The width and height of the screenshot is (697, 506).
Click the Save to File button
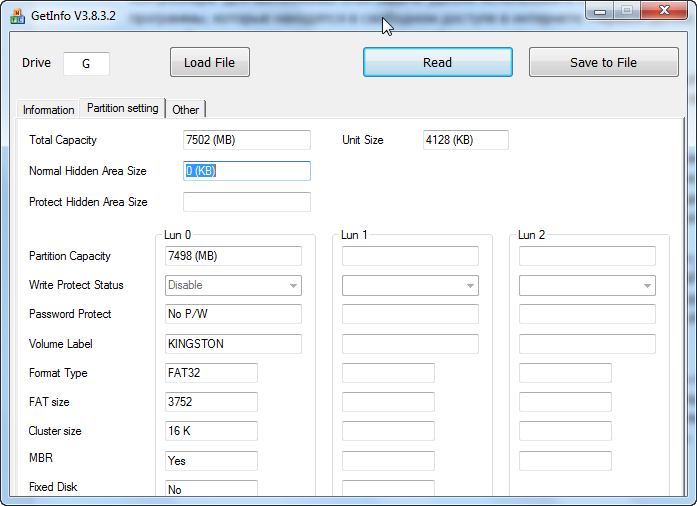(x=604, y=62)
